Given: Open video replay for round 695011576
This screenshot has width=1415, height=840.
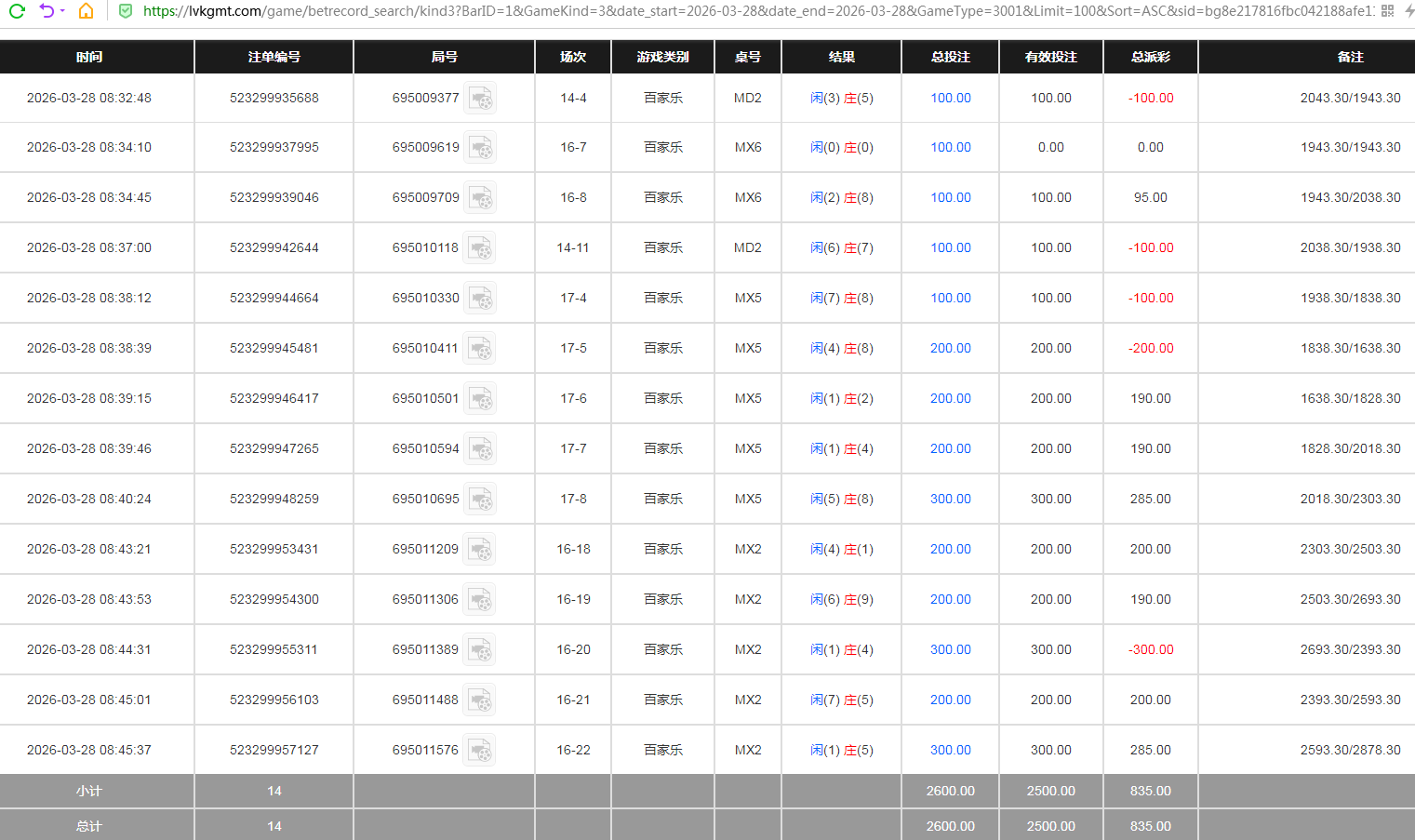Looking at the screenshot, I should point(480,751).
